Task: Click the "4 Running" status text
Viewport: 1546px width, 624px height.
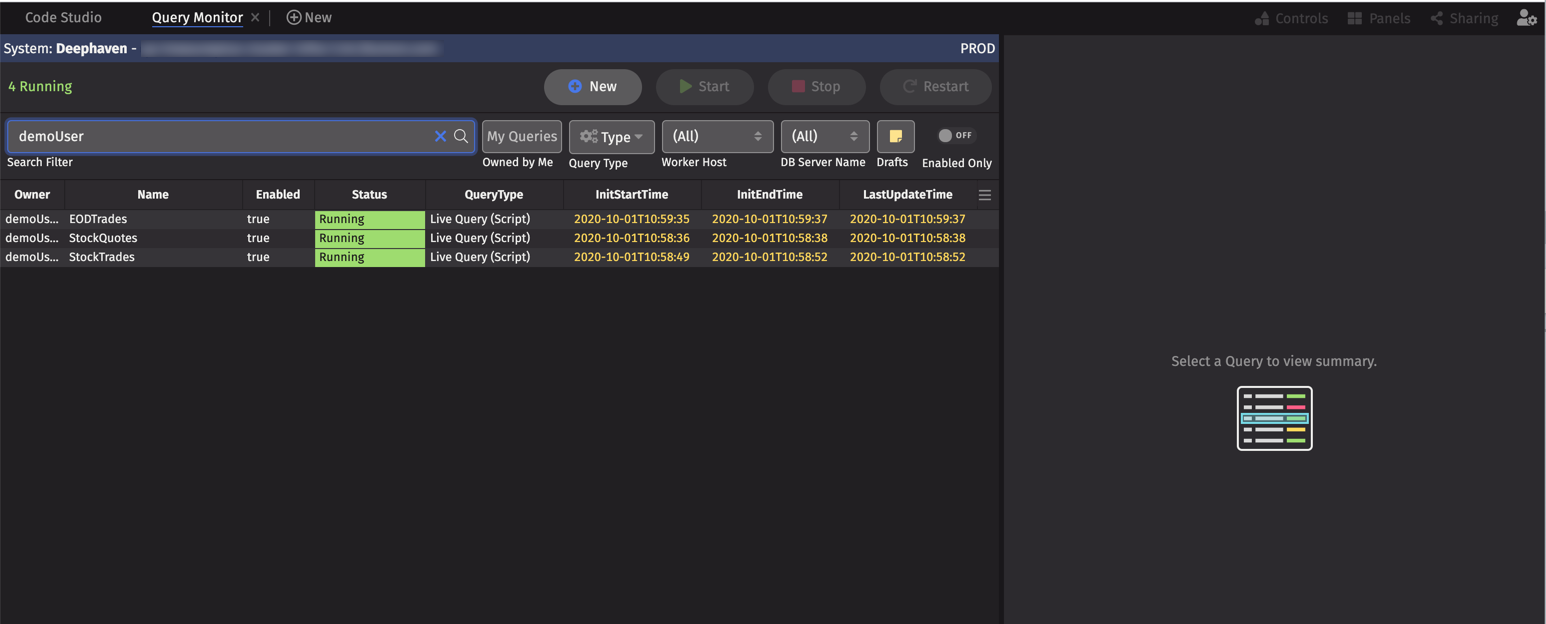Action: pyautogui.click(x=40, y=87)
